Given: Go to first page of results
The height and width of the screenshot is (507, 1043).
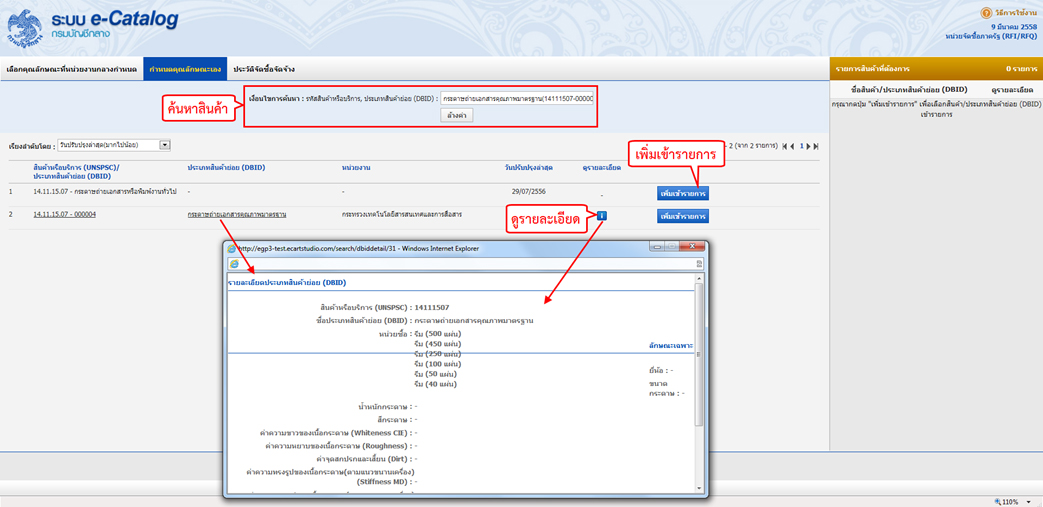Looking at the screenshot, I should pos(784,146).
